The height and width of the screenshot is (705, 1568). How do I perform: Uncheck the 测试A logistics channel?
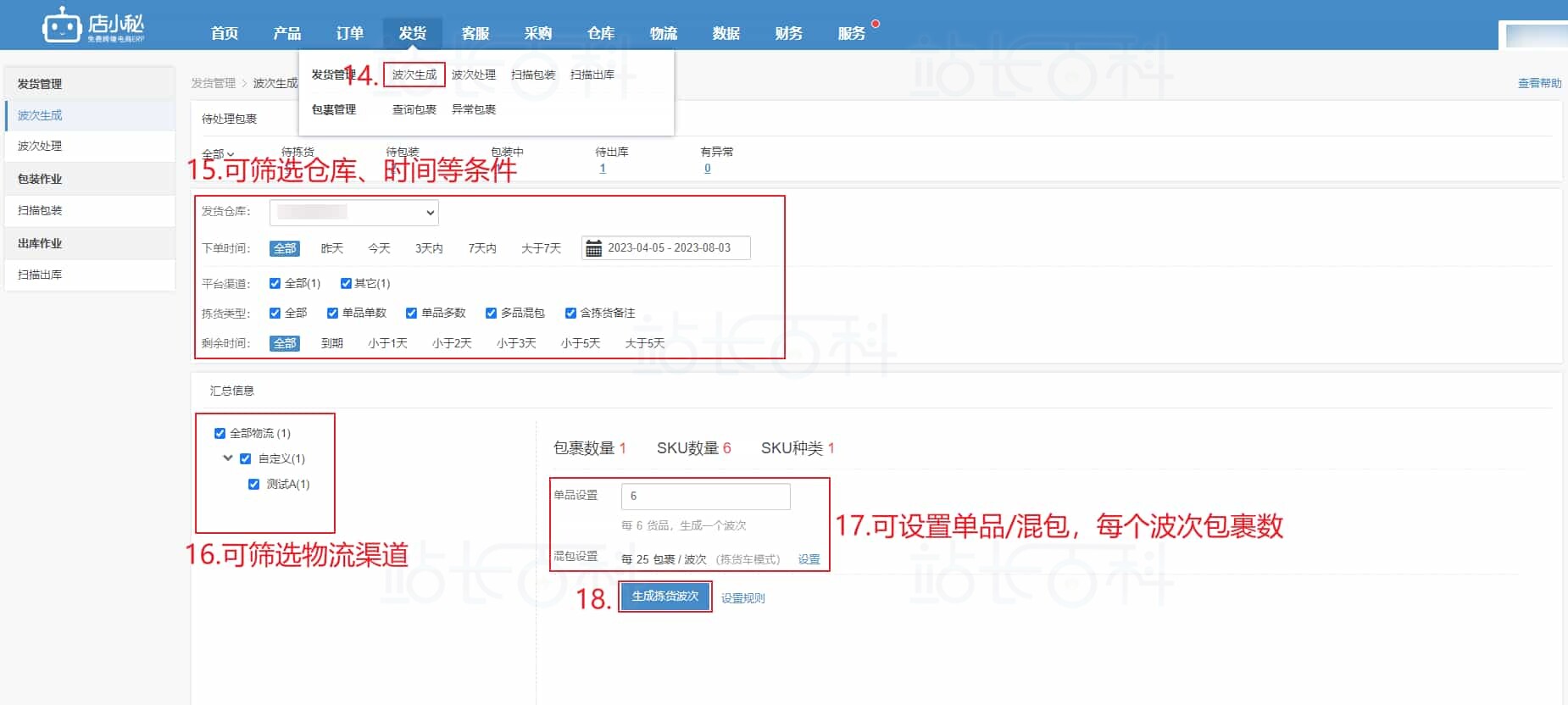[253, 484]
